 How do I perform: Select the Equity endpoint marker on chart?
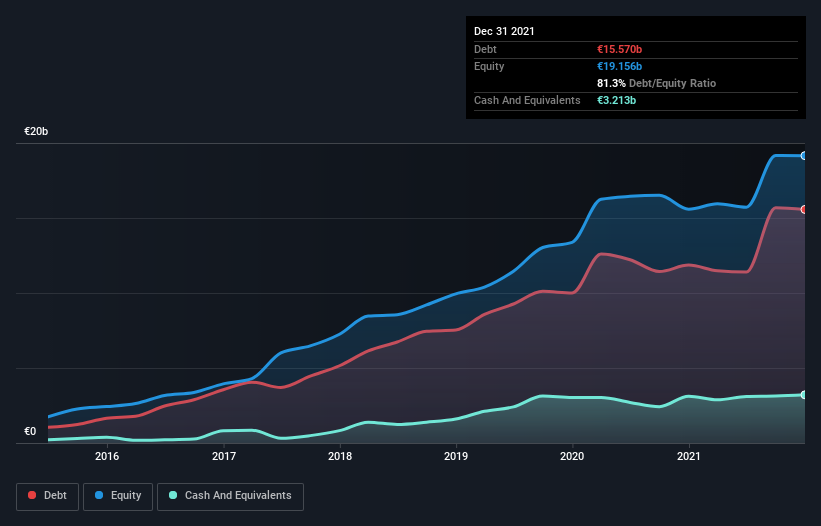tap(804, 156)
